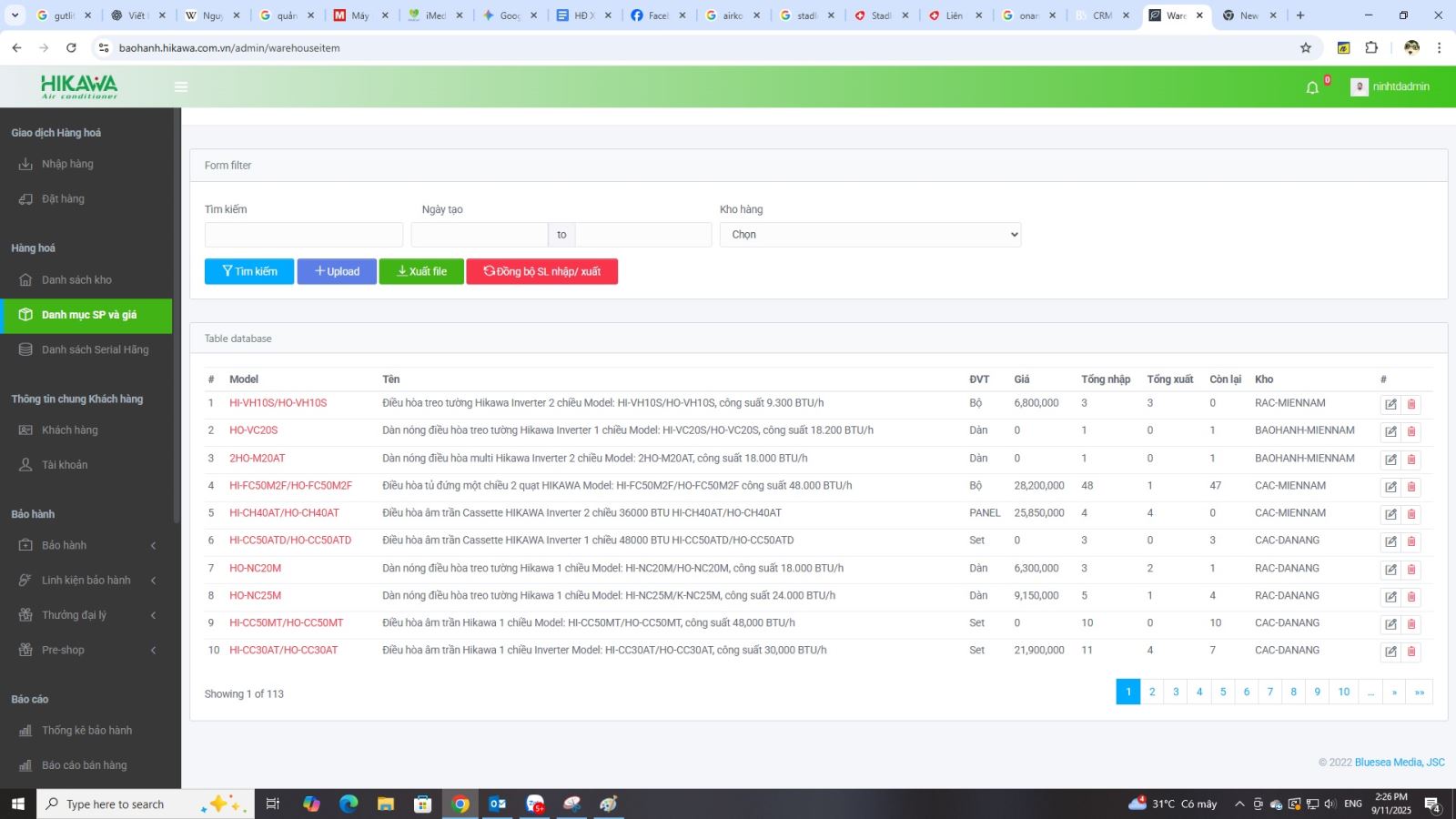Select Danh mục SP và giá
This screenshot has width=1456, height=819.
tap(86, 315)
